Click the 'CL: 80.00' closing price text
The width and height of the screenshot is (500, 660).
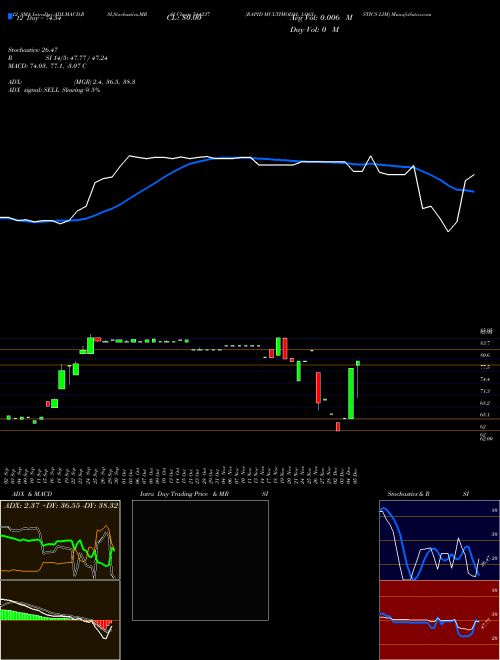point(184,18)
